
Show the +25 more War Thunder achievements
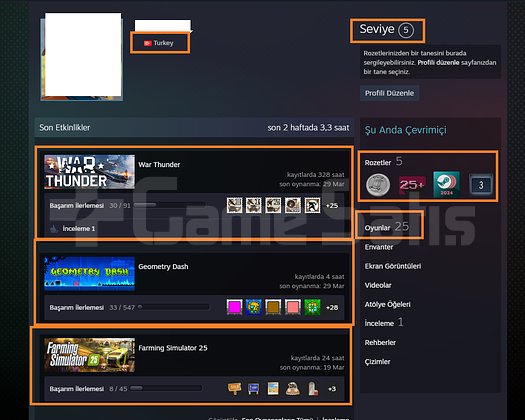pyautogui.click(x=332, y=206)
